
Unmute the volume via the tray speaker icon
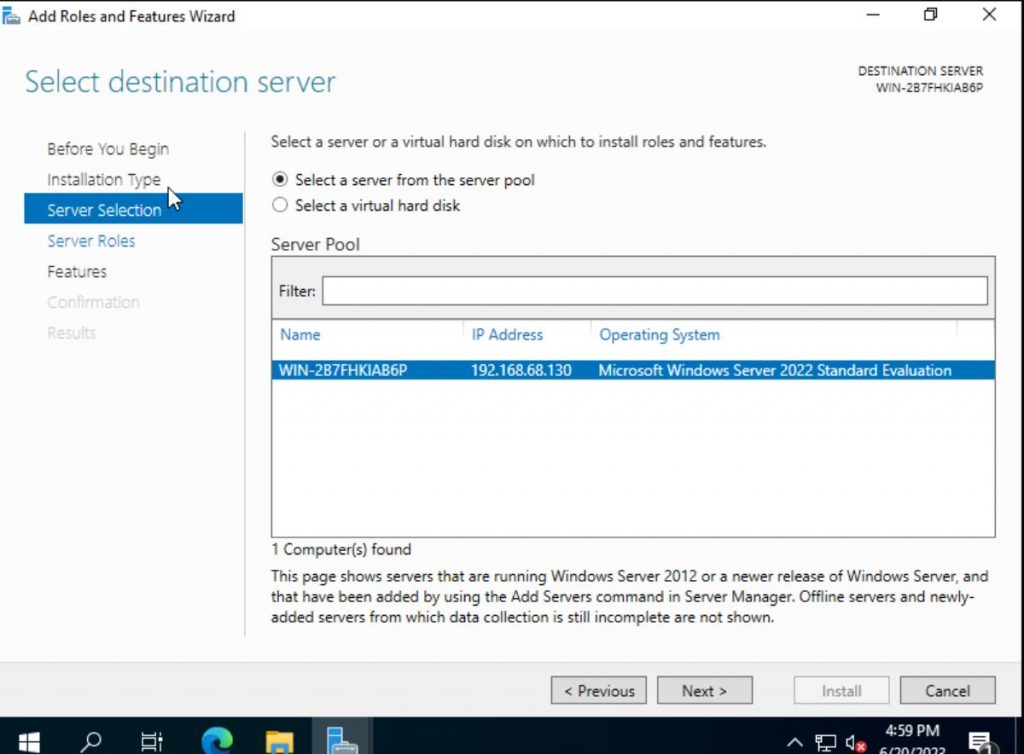(855, 742)
